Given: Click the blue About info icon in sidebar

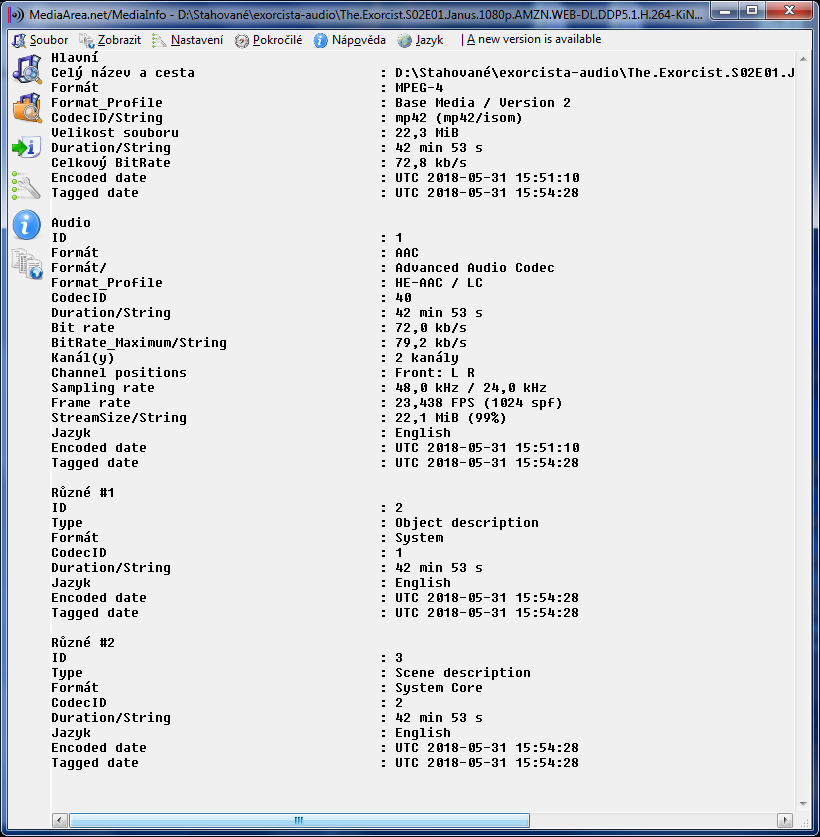Looking at the screenshot, I should click(25, 223).
